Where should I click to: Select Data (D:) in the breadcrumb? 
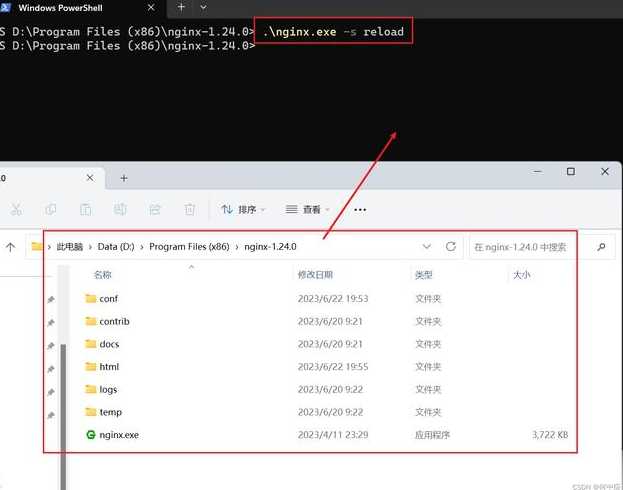click(x=116, y=247)
